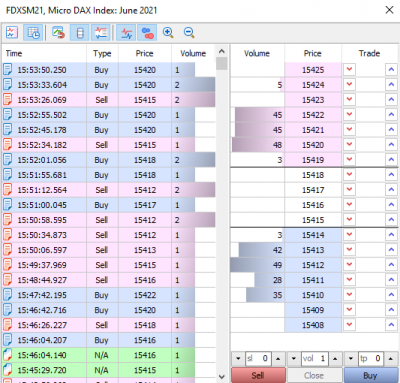Click the trade list scrollbar down arrow
This screenshot has width=400, height=383.
pos(222,377)
